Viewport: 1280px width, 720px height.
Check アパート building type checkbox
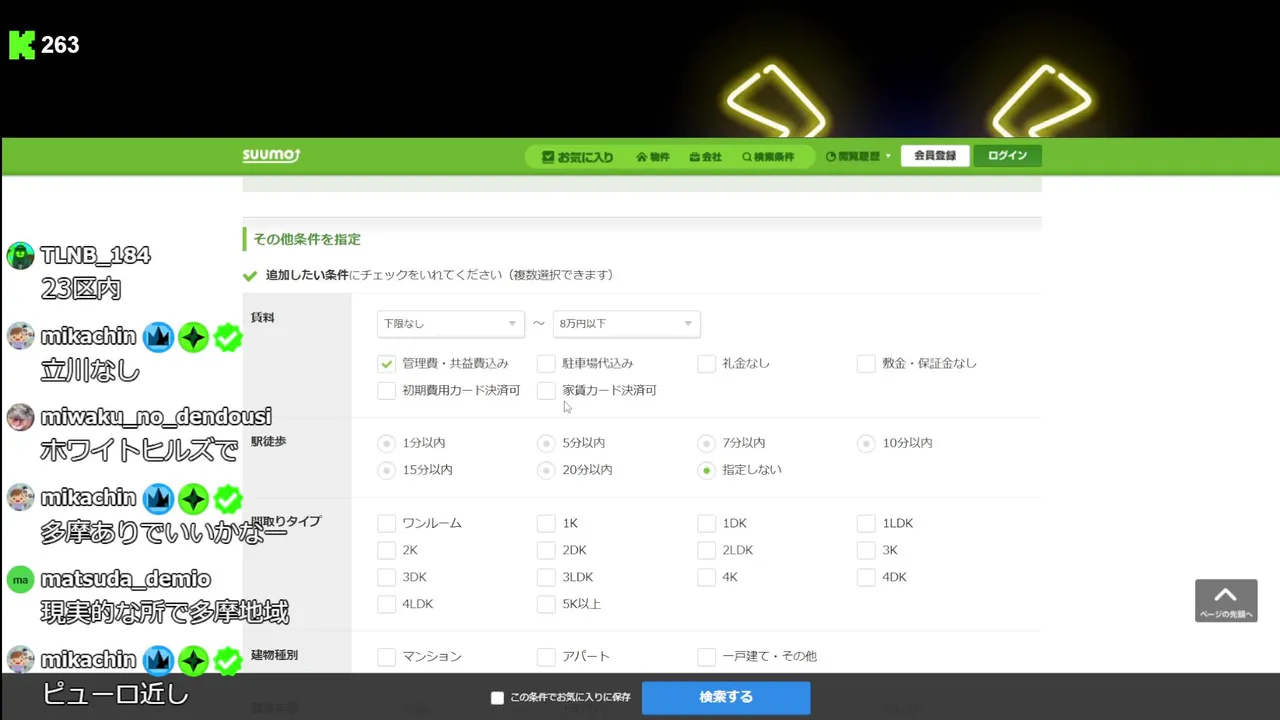(546, 657)
